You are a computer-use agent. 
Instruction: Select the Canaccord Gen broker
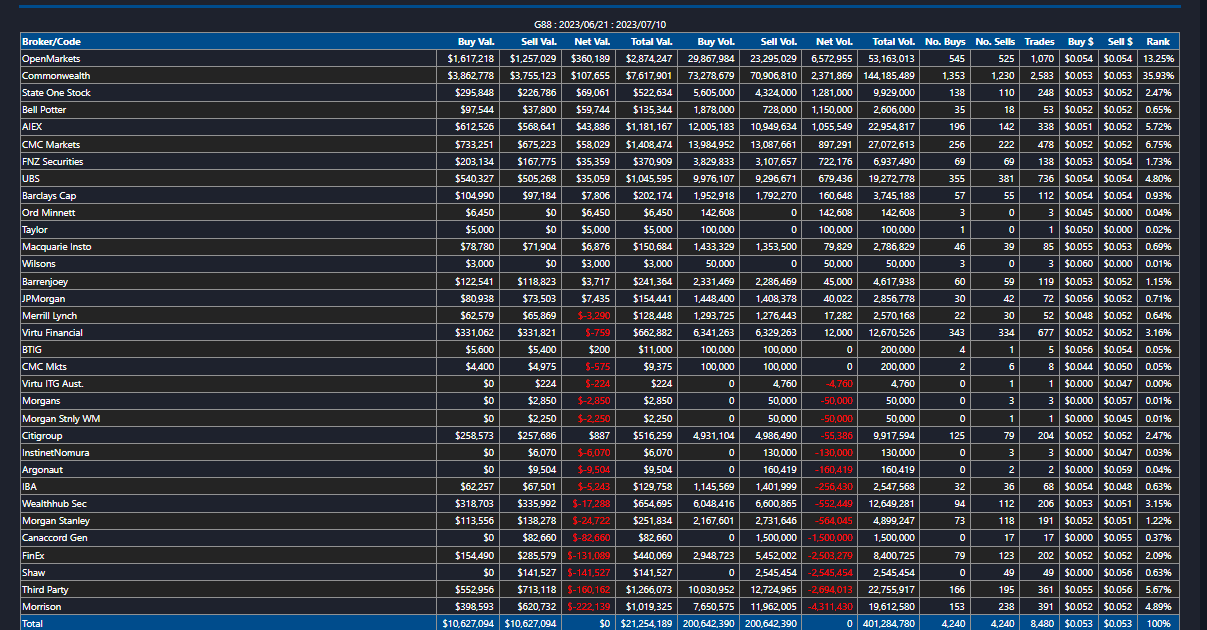pyautogui.click(x=55, y=538)
